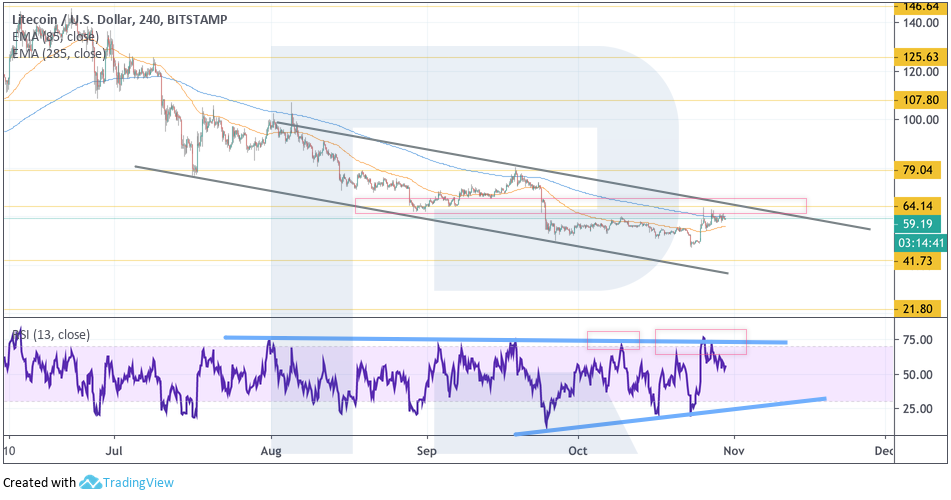Viewport: 951px width, 500px height.
Task: Click the Litecoin / U.S. Dollar chart title
Action: click(x=118, y=20)
